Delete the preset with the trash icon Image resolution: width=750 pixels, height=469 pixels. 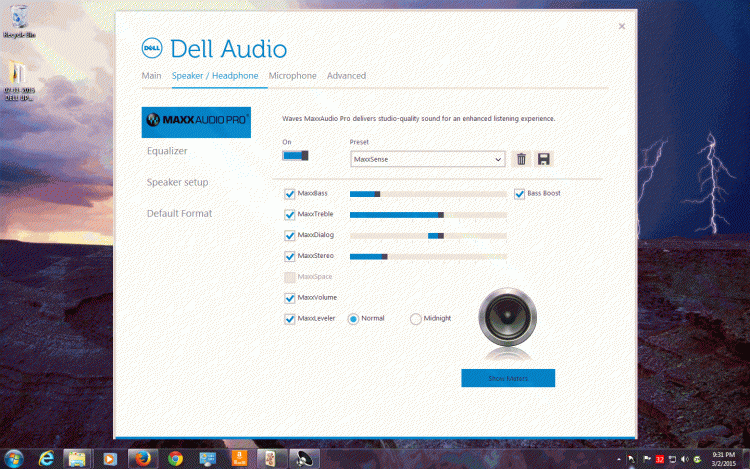tap(521, 159)
